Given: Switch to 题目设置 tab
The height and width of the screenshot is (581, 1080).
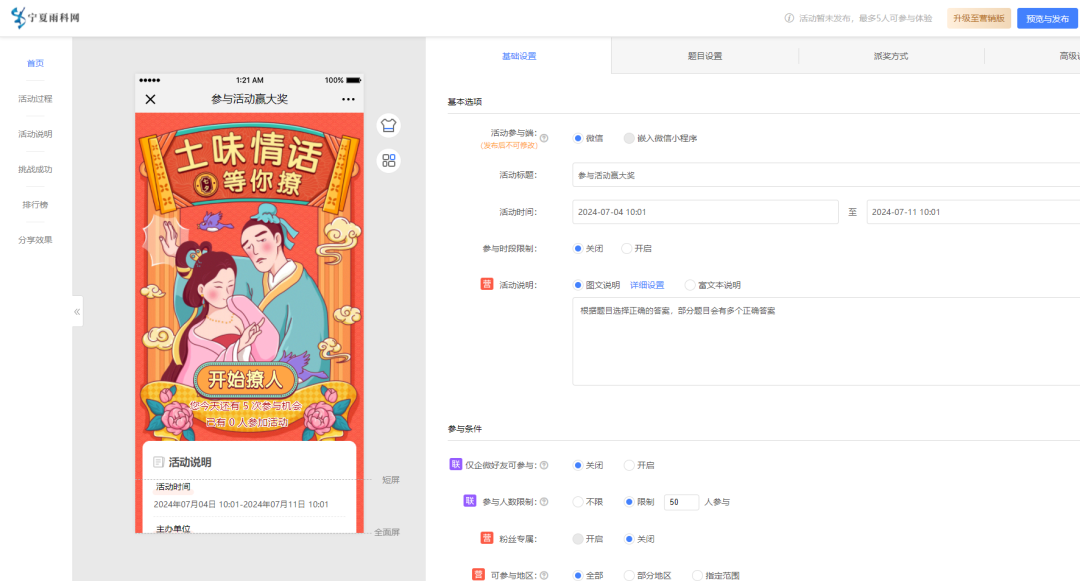Looking at the screenshot, I should [705, 56].
